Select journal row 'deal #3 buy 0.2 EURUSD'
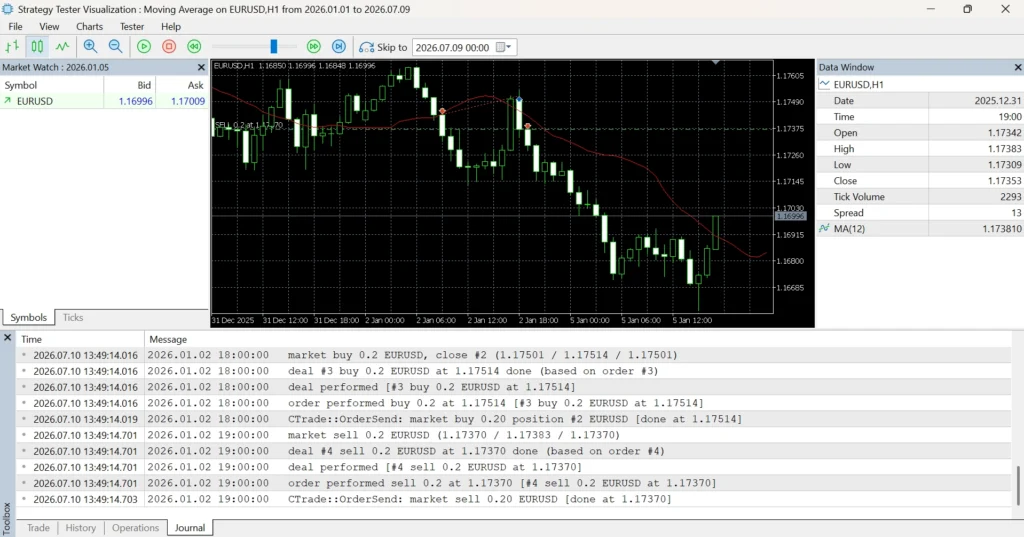 (x=513, y=371)
